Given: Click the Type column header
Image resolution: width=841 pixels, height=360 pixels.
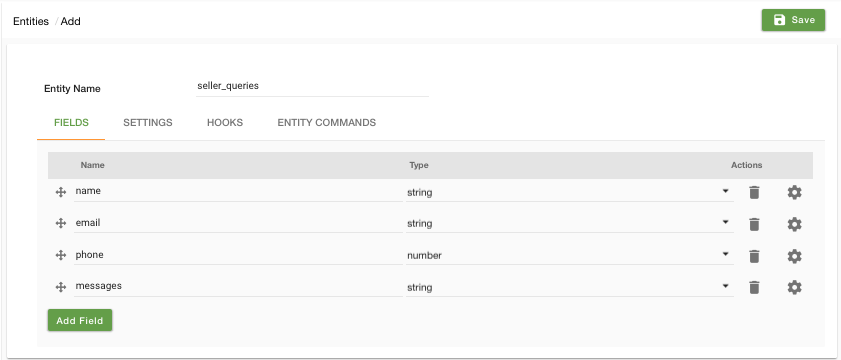Looking at the screenshot, I should pos(419,165).
